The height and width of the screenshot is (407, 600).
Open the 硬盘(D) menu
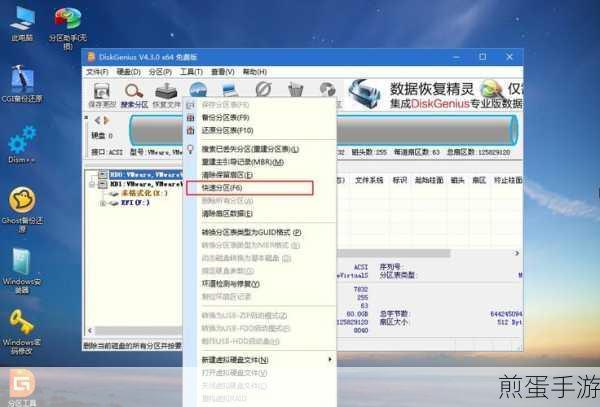click(x=129, y=72)
